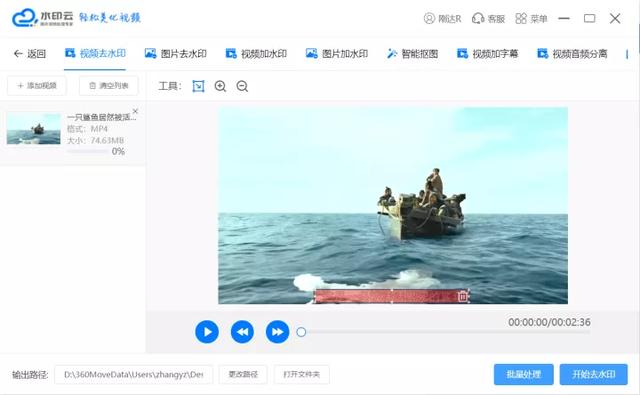The height and width of the screenshot is (395, 640).
Task: Click the playback progress slider handle
Action: click(301, 332)
